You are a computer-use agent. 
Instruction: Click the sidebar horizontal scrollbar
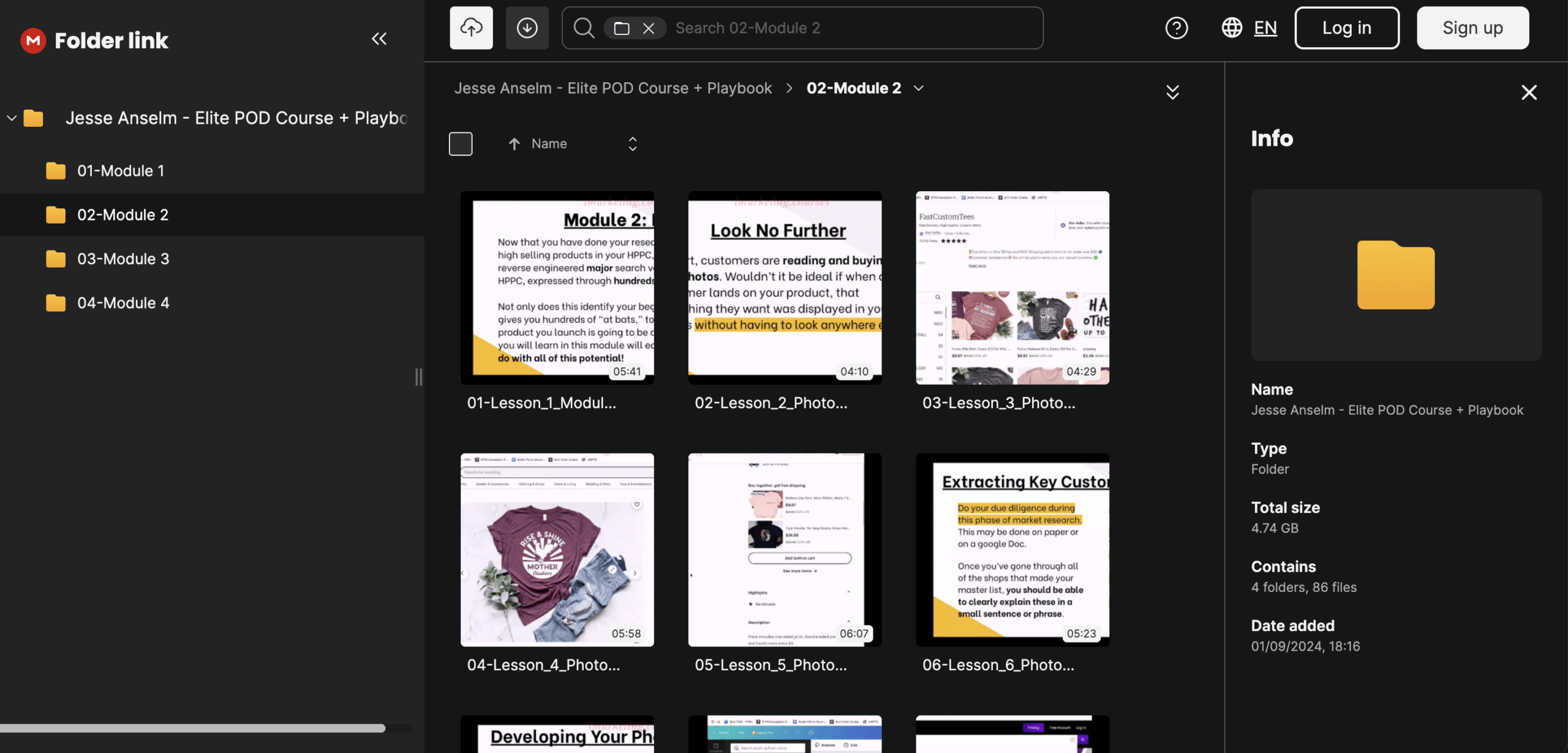click(x=192, y=728)
